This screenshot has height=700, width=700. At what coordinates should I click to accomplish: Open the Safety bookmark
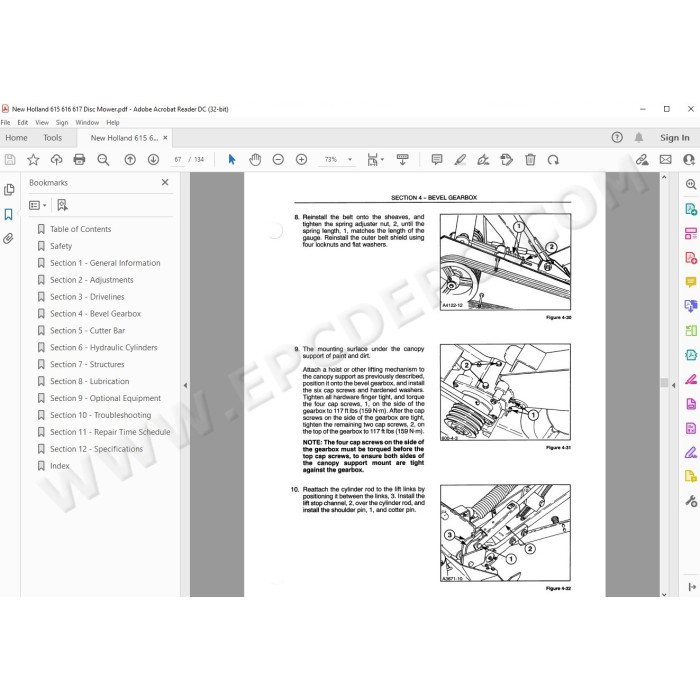(61, 246)
